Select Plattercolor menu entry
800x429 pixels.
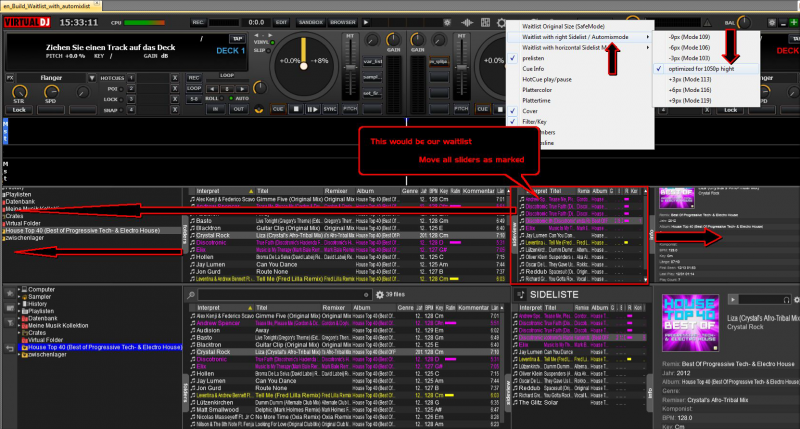(580, 90)
